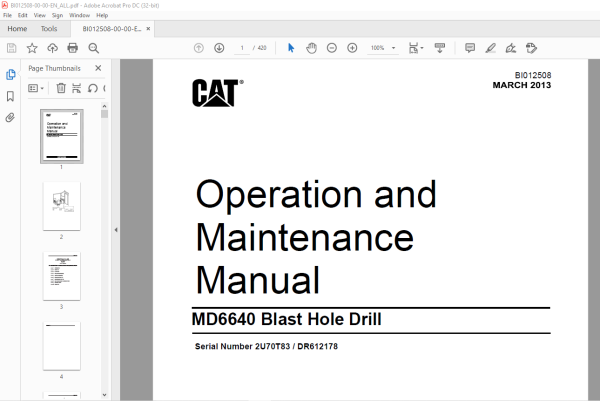Switch to the Home tab
600x401 pixels.
click(x=17, y=29)
